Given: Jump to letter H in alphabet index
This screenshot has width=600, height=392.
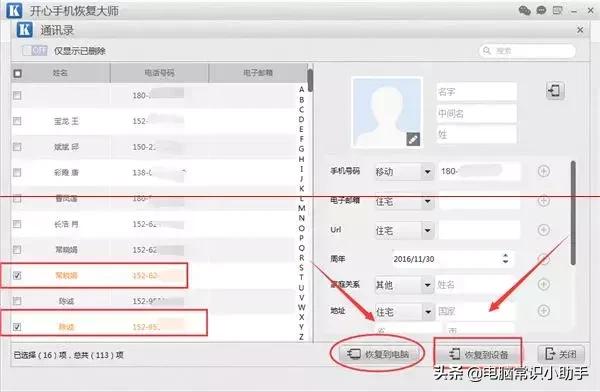Looking at the screenshot, I should (x=302, y=159).
